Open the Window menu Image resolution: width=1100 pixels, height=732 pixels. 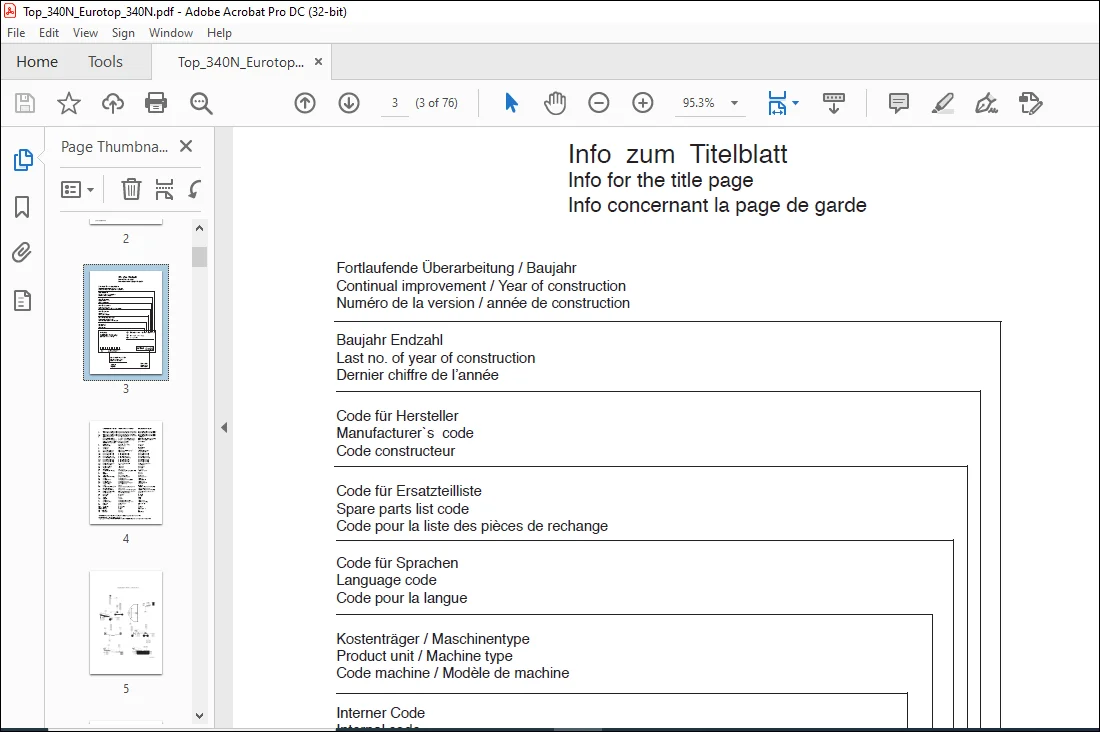(x=170, y=33)
